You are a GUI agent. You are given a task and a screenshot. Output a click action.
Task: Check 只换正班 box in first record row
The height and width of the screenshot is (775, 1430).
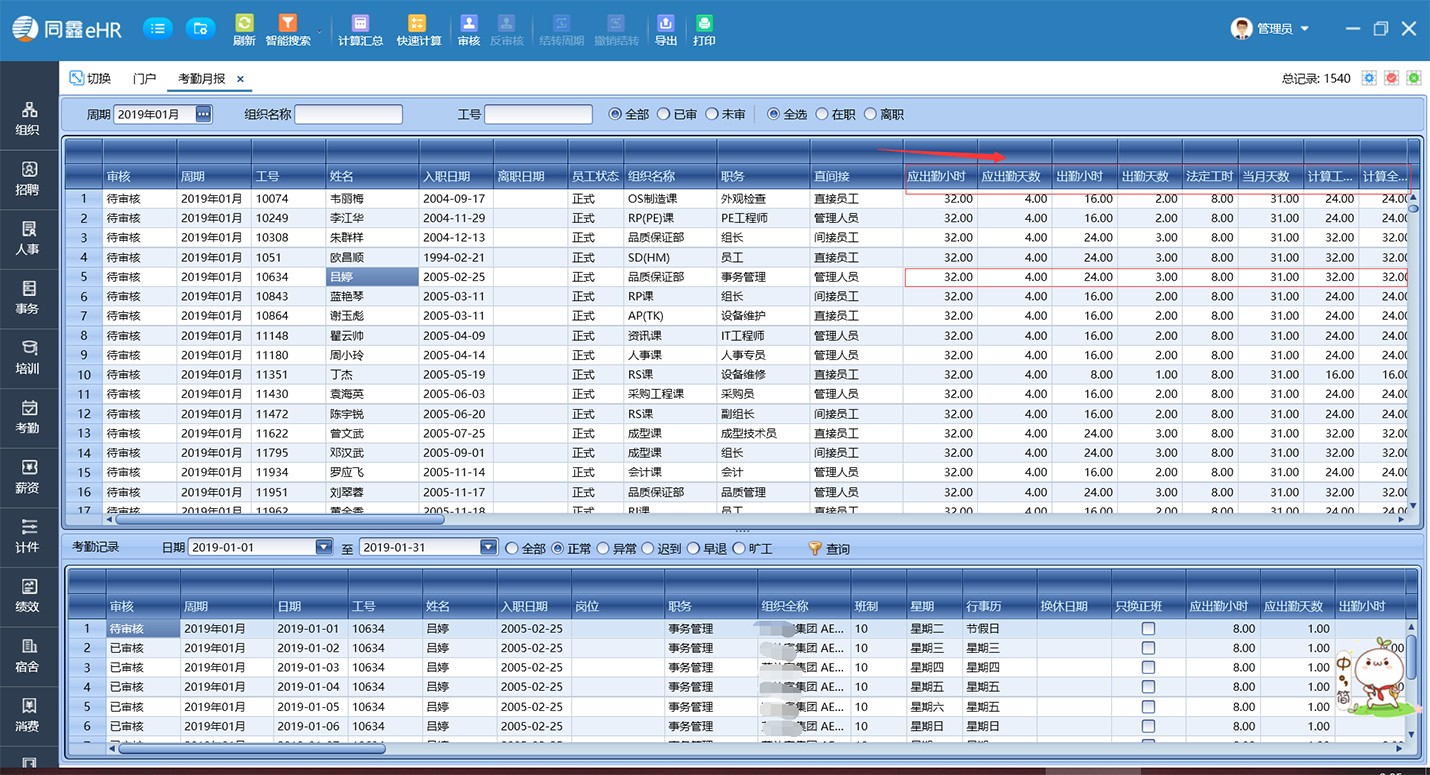(1148, 629)
